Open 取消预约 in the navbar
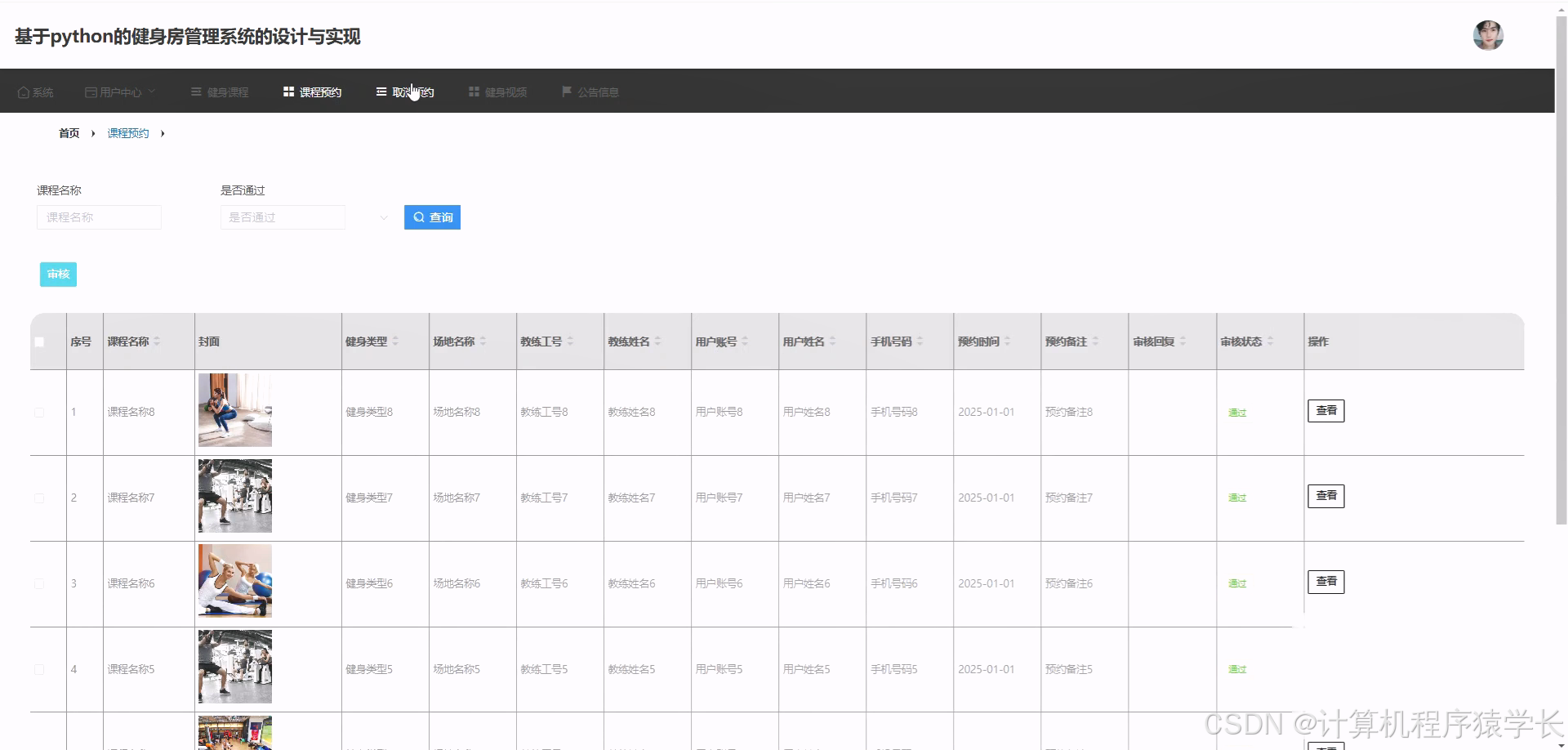 (405, 92)
